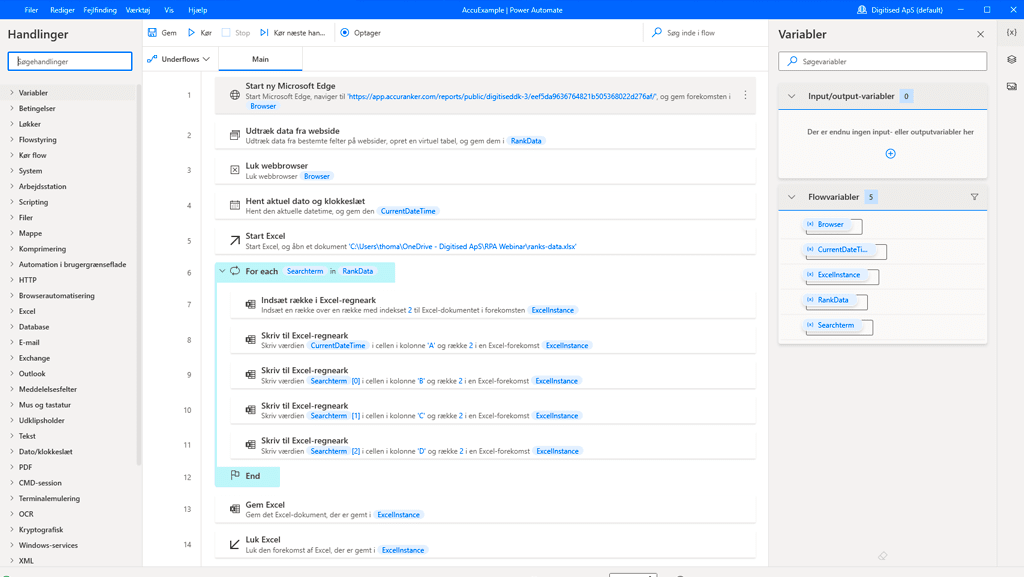Open the Rediger menu

coord(62,10)
